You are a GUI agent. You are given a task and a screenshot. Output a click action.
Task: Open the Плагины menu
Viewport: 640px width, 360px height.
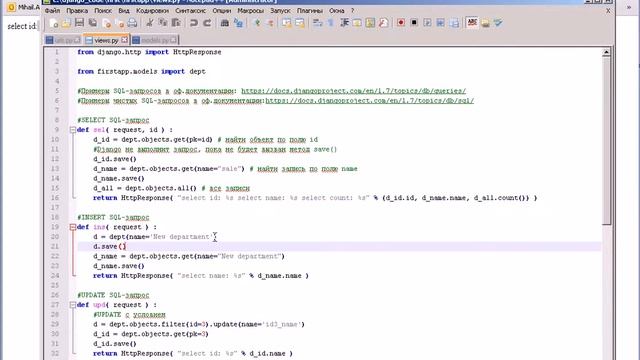[x=310, y=11]
